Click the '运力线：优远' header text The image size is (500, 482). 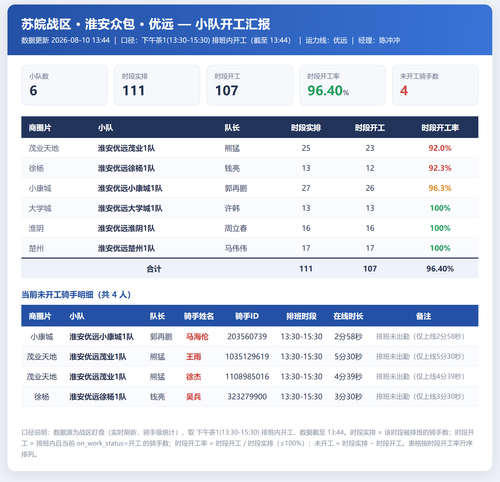point(326,40)
